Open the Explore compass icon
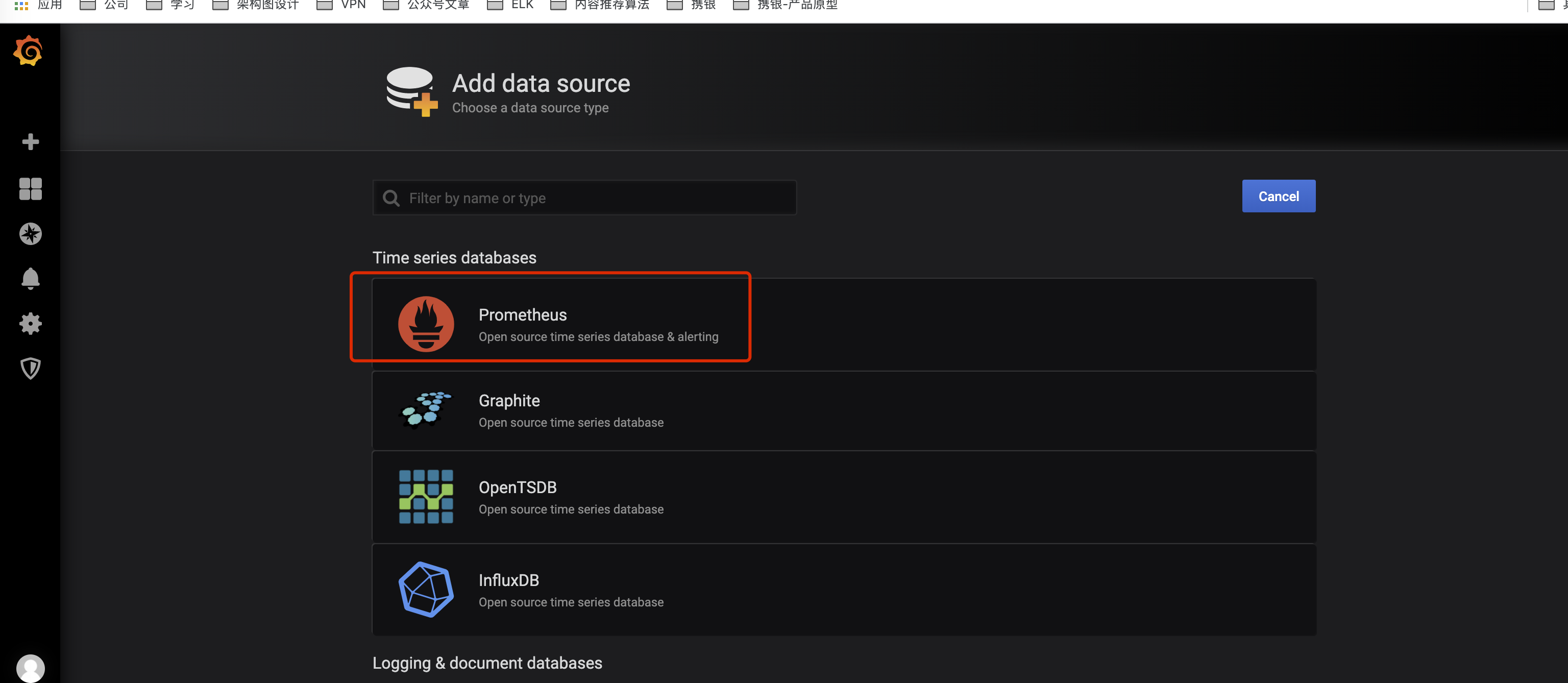1568x683 pixels. (x=31, y=234)
